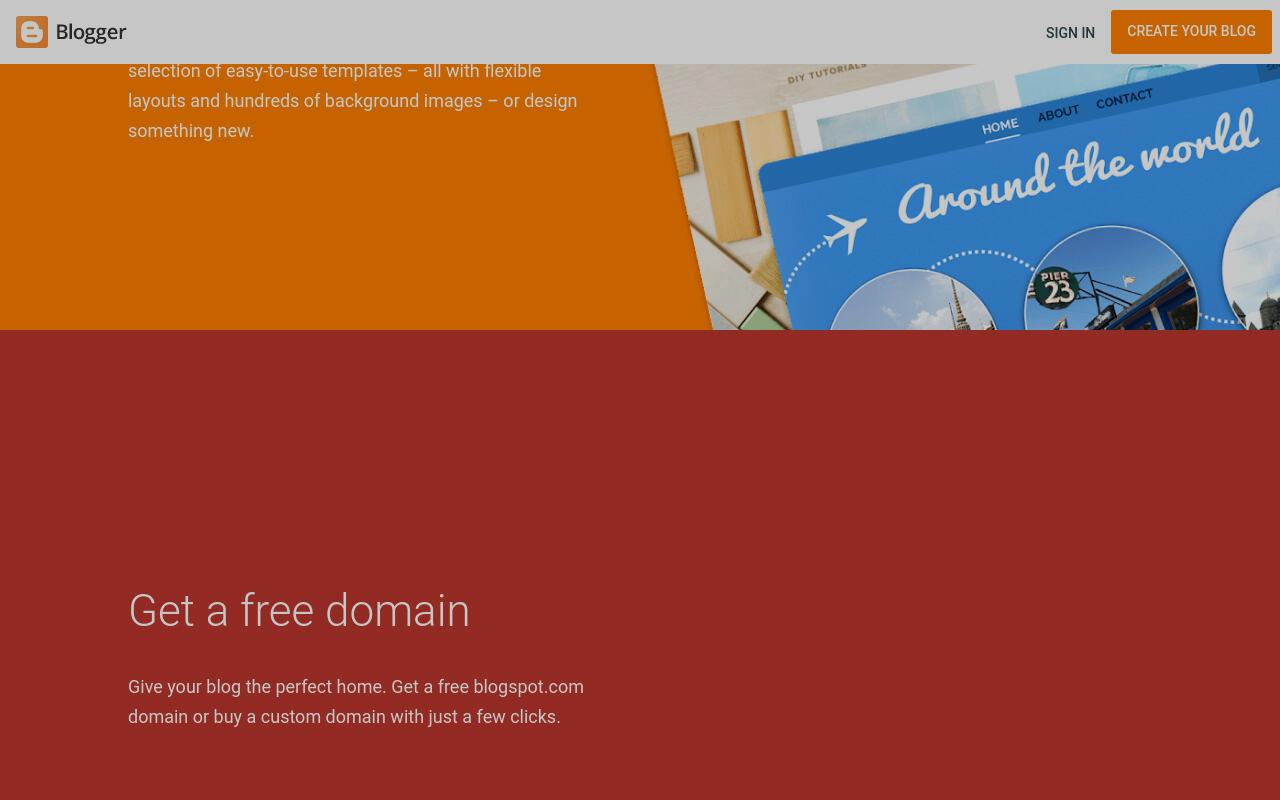Click the Around the world blog title
Screen dimensions: 1280x800
(1078, 167)
